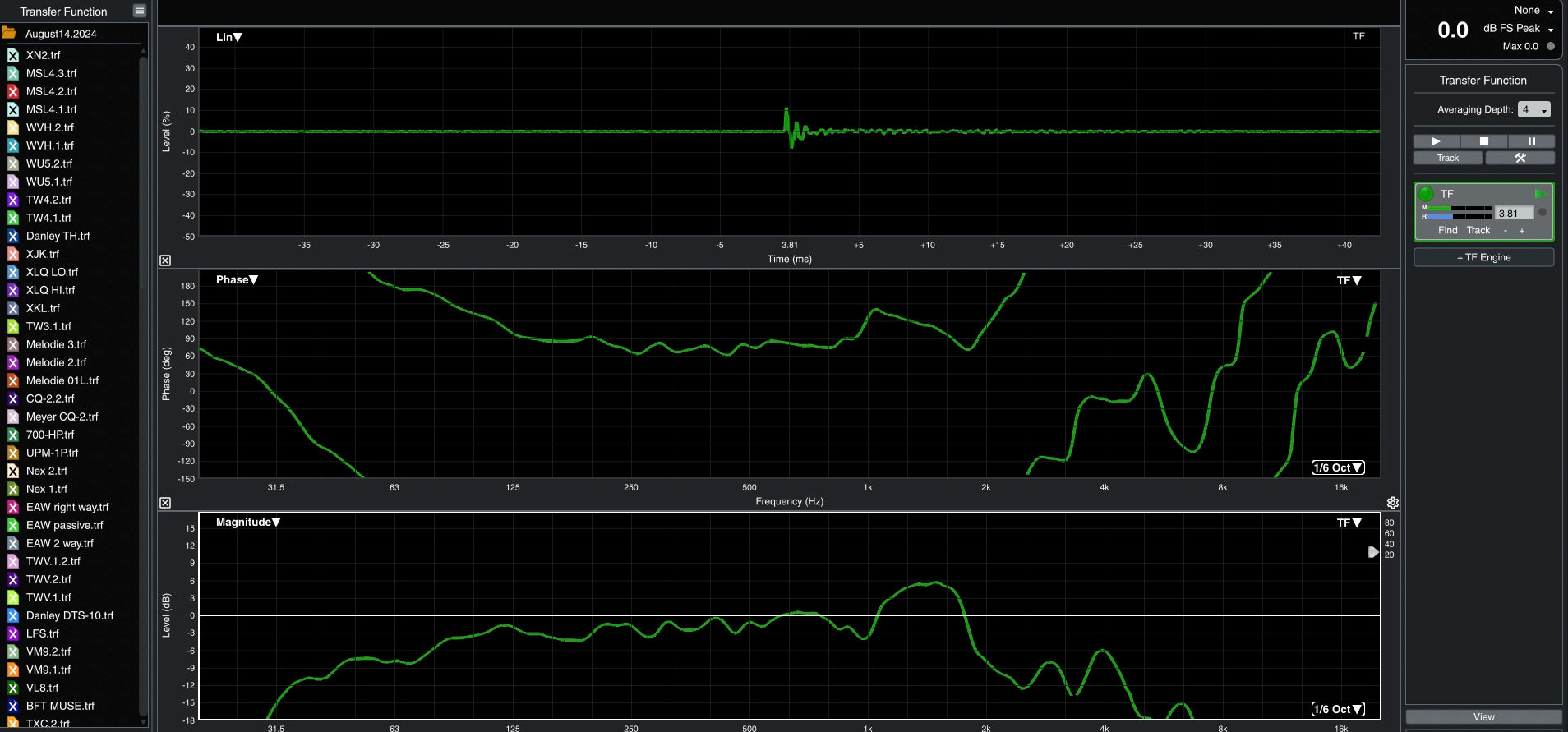Screen dimensions: 1568x732
Task: Pause measurement with the pause button
Action: pos(1531,141)
